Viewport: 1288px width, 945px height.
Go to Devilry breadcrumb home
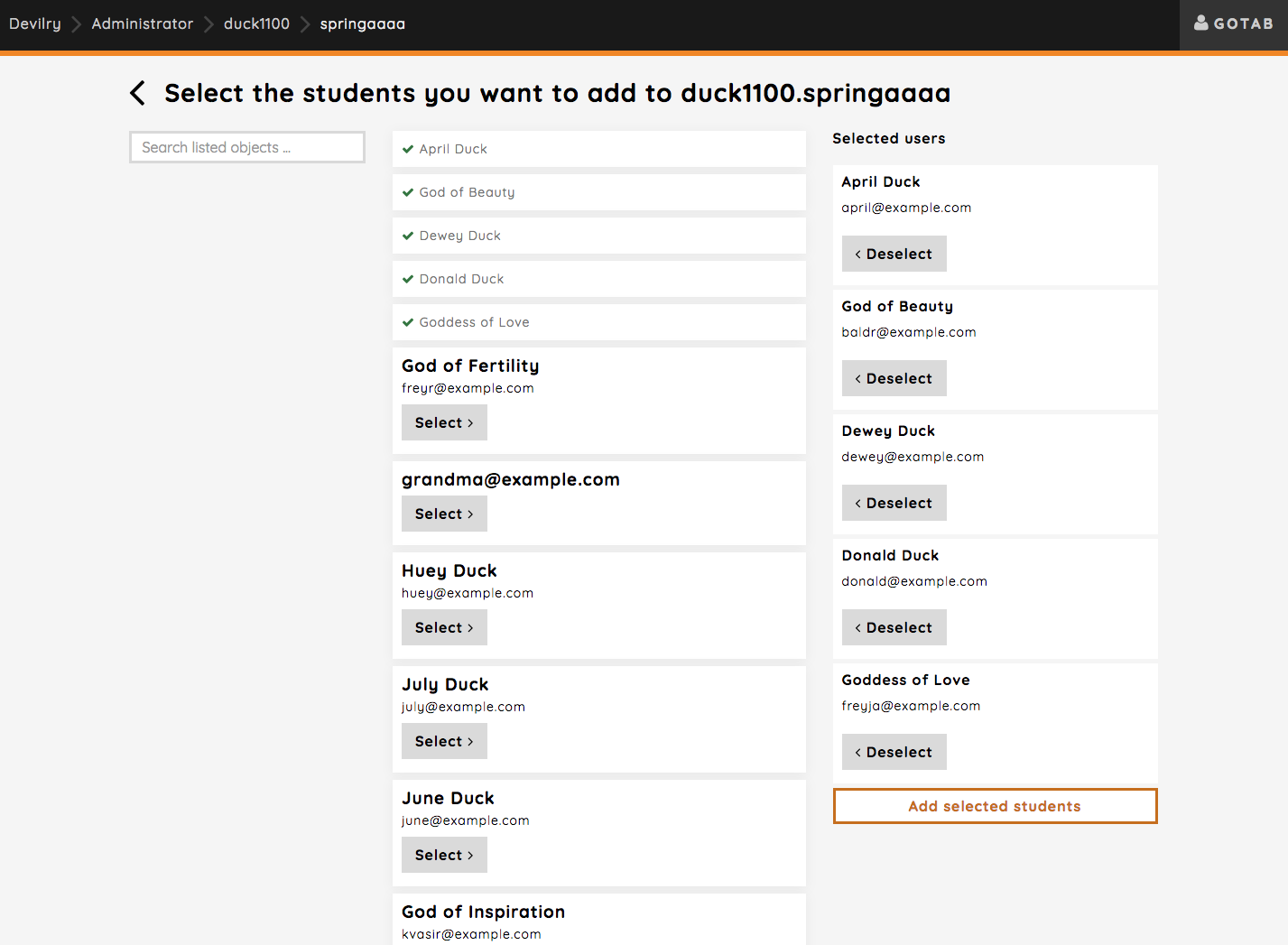[x=35, y=24]
